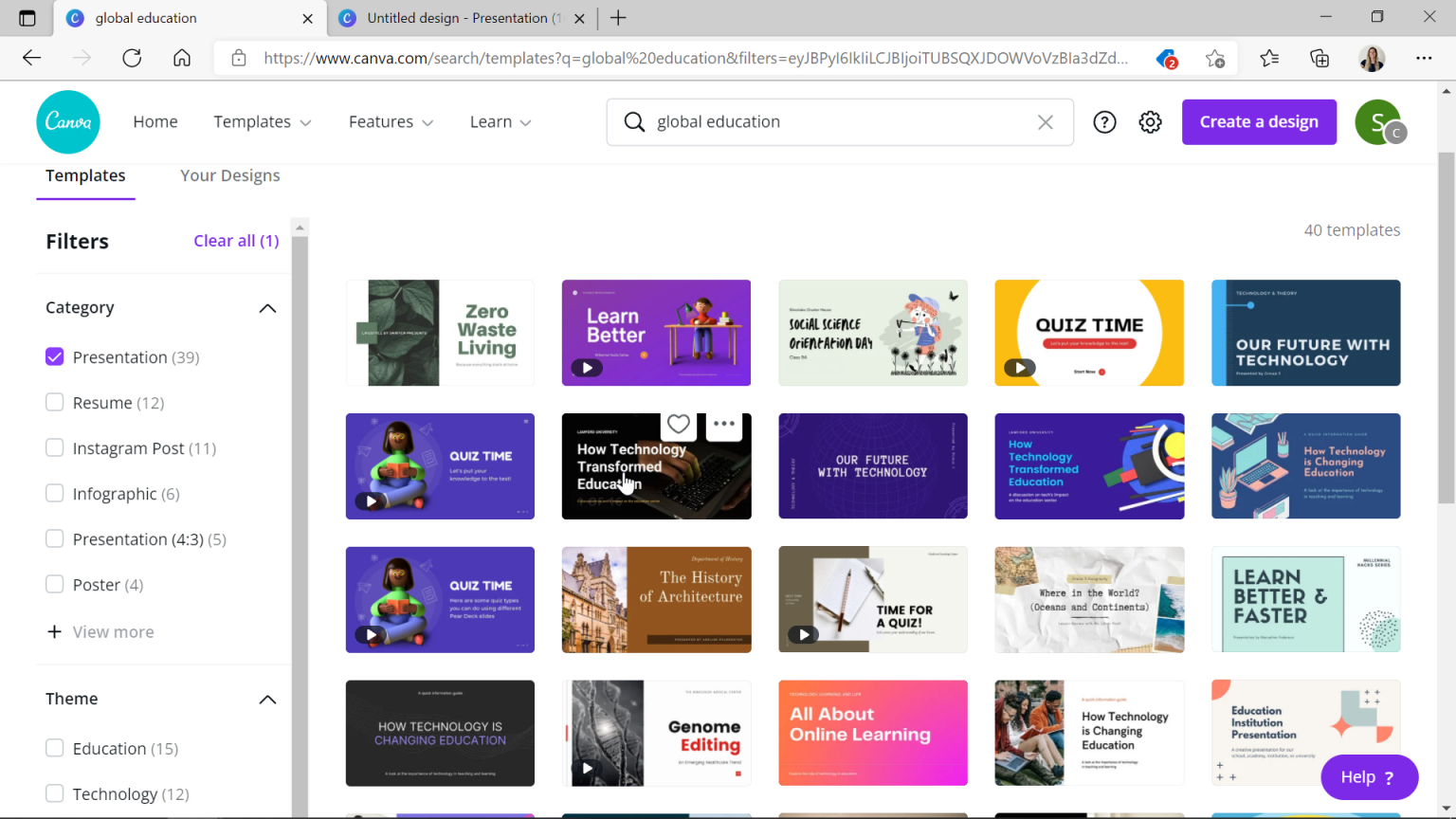The width and height of the screenshot is (1456, 819).
Task: Expand View more categories
Action: [100, 631]
